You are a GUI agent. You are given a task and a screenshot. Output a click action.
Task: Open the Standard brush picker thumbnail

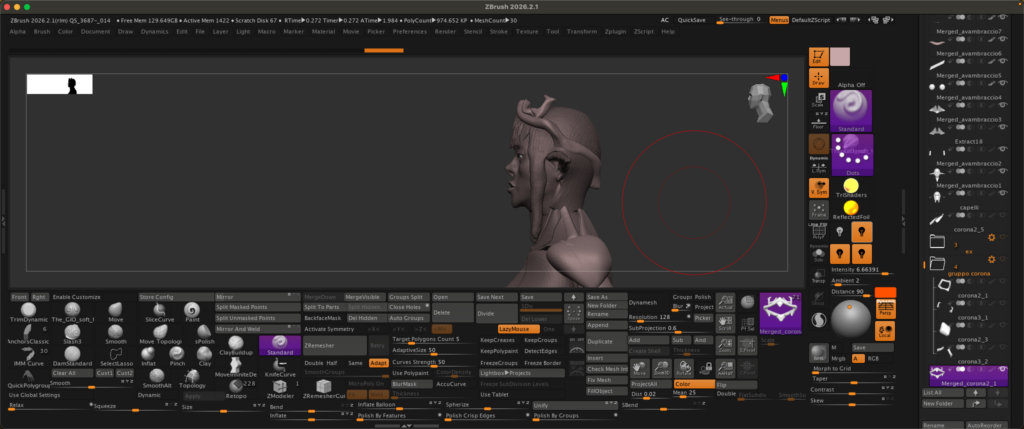click(851, 111)
